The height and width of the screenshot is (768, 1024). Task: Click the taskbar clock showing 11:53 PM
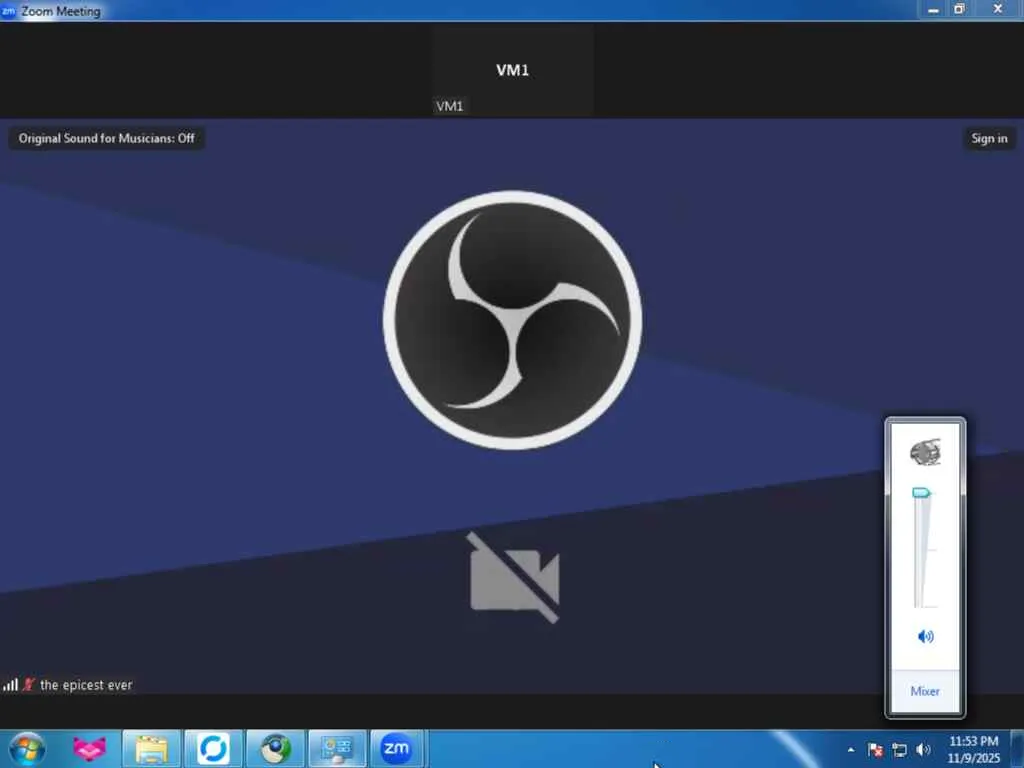click(973, 749)
